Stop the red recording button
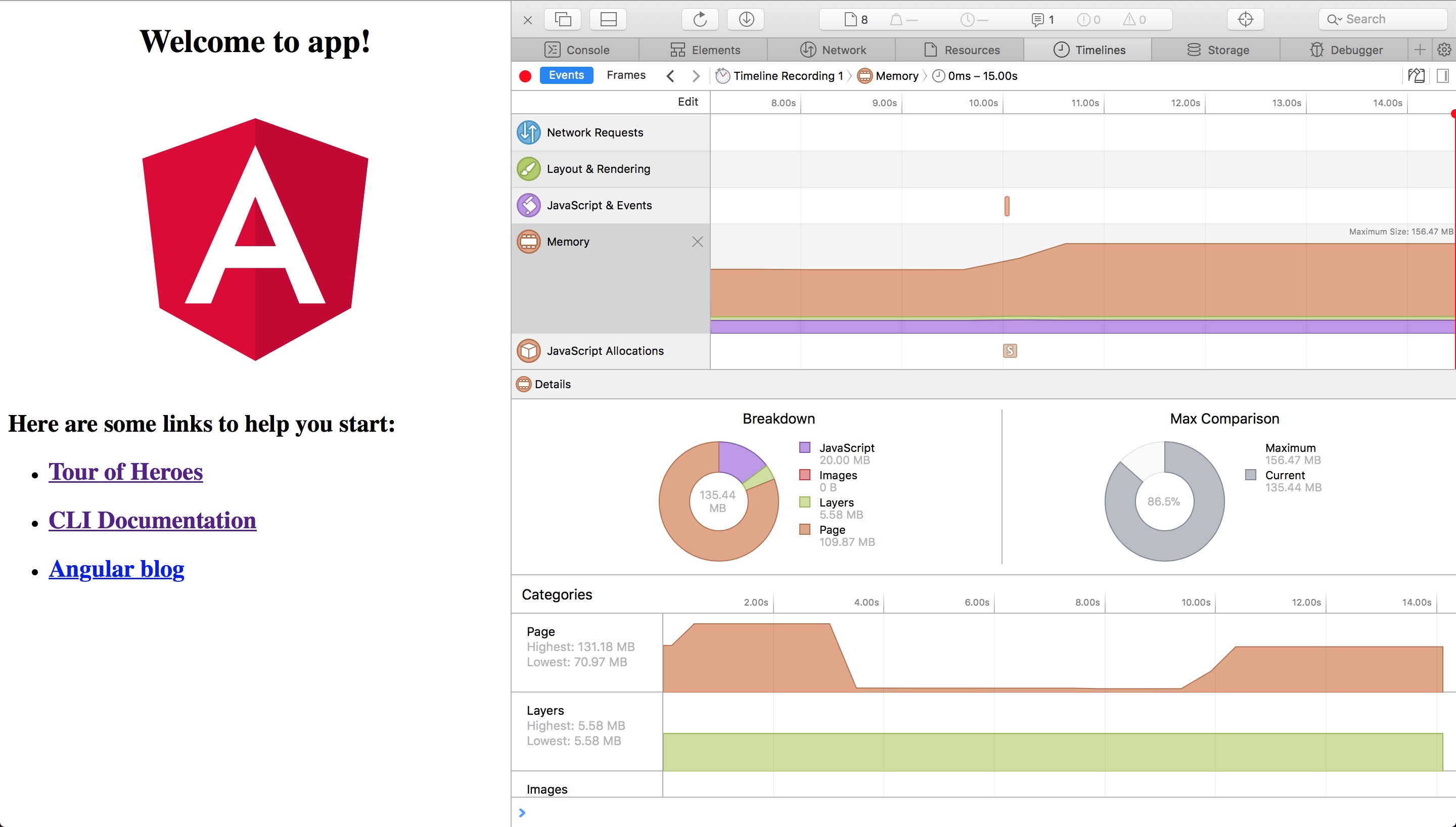The height and width of the screenshot is (827, 1456). pos(525,76)
